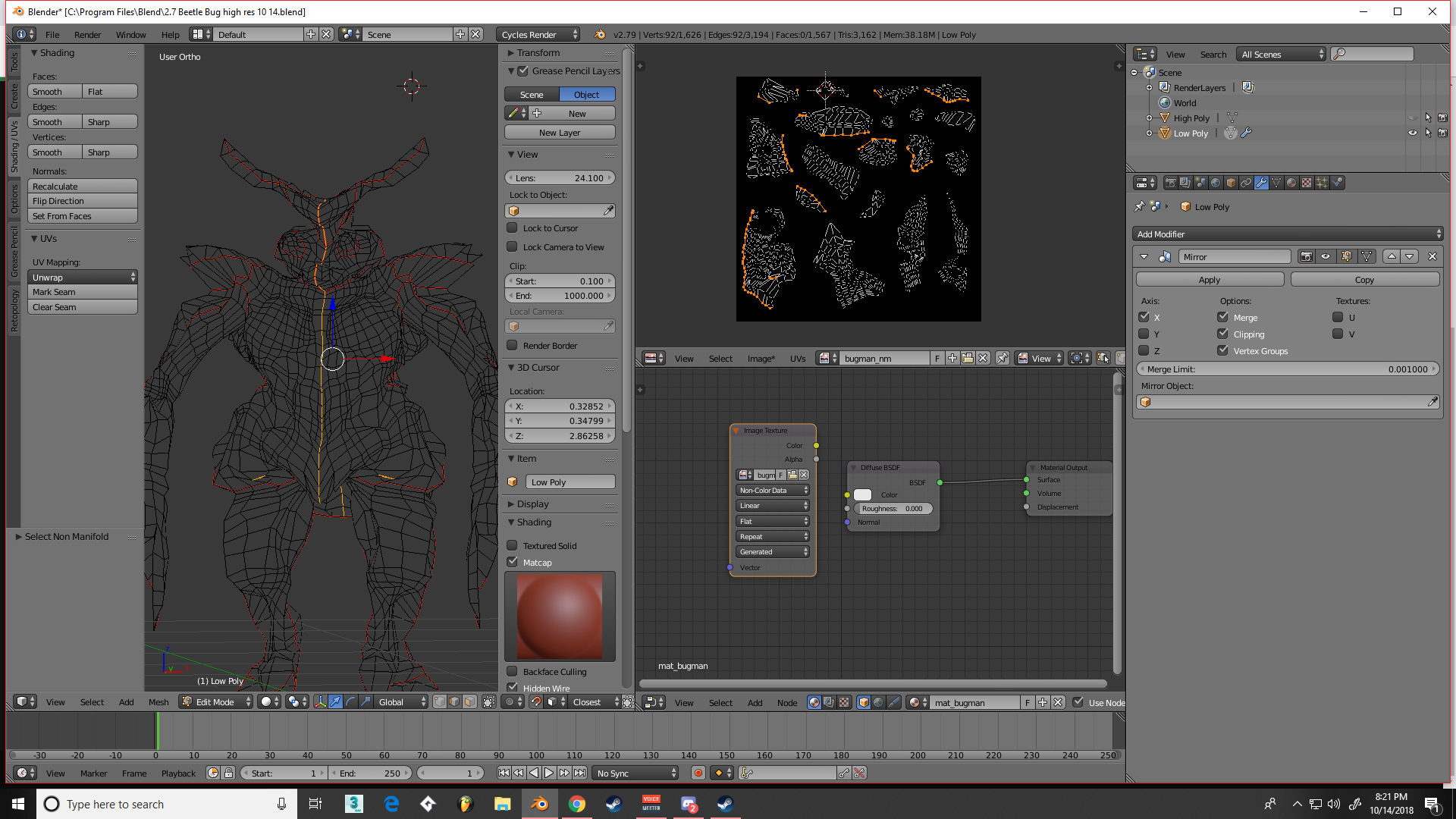Click the New Layer grease pencil button
This screenshot has width=1456, height=819.
[560, 133]
